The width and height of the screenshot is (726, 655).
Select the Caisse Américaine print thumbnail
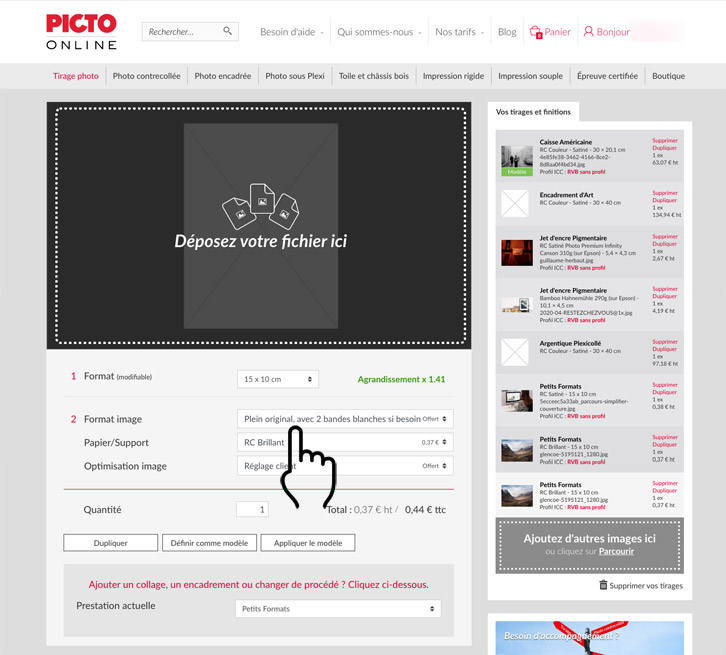[517, 158]
